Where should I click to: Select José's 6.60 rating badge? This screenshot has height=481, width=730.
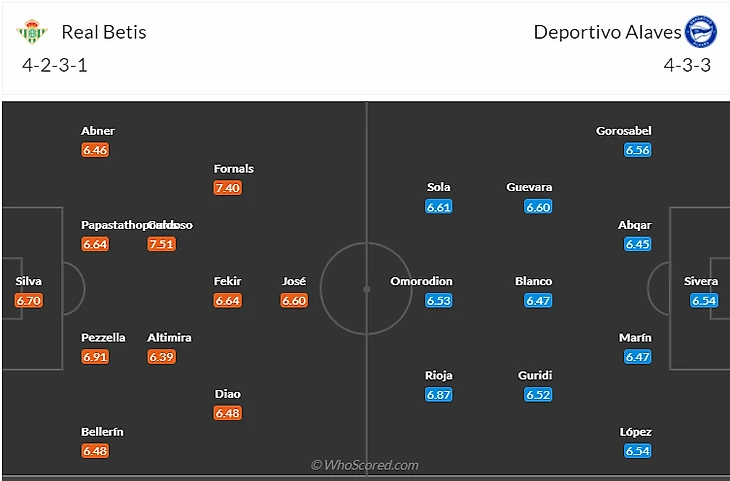point(294,300)
